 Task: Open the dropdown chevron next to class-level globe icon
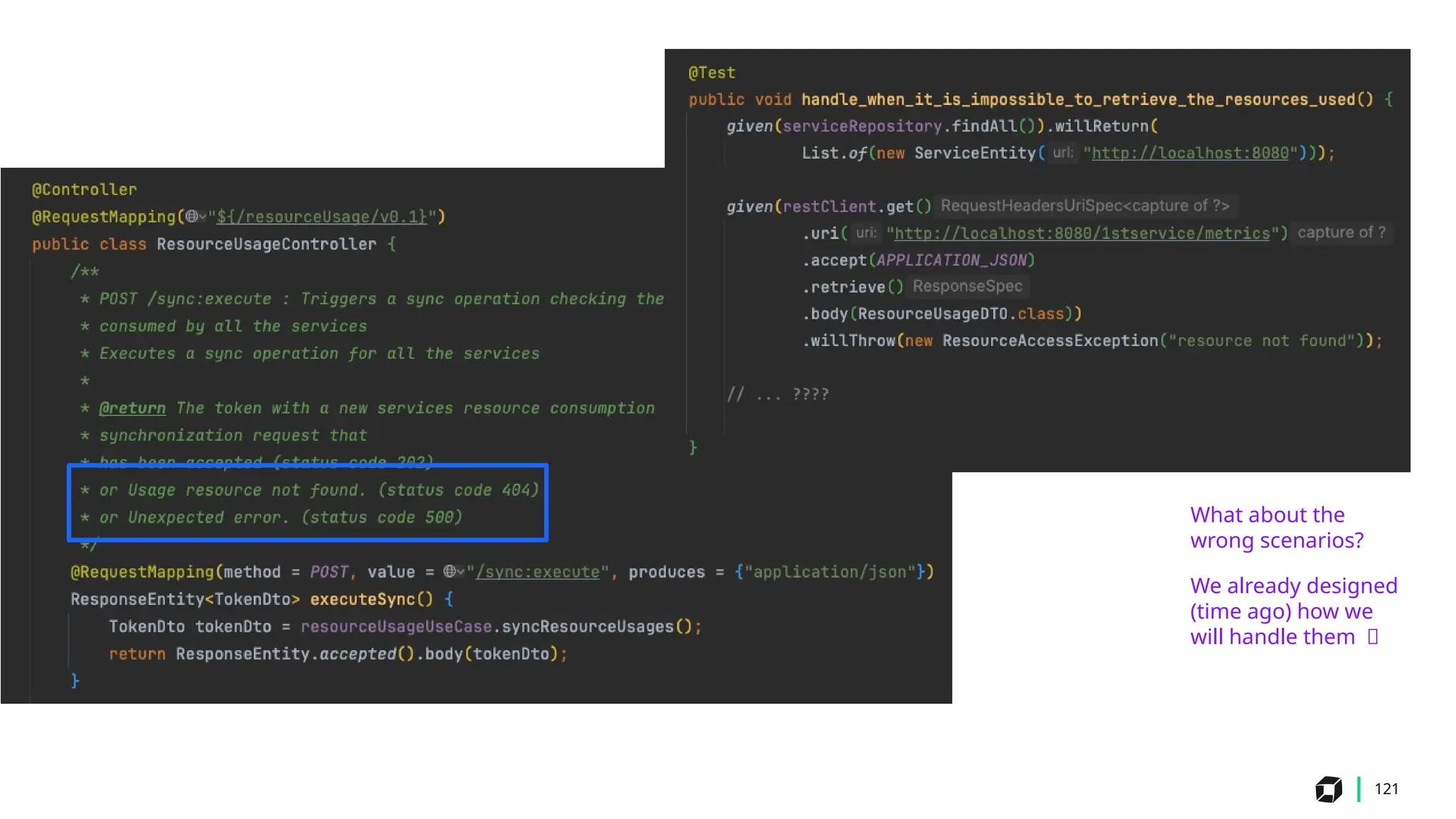(203, 217)
